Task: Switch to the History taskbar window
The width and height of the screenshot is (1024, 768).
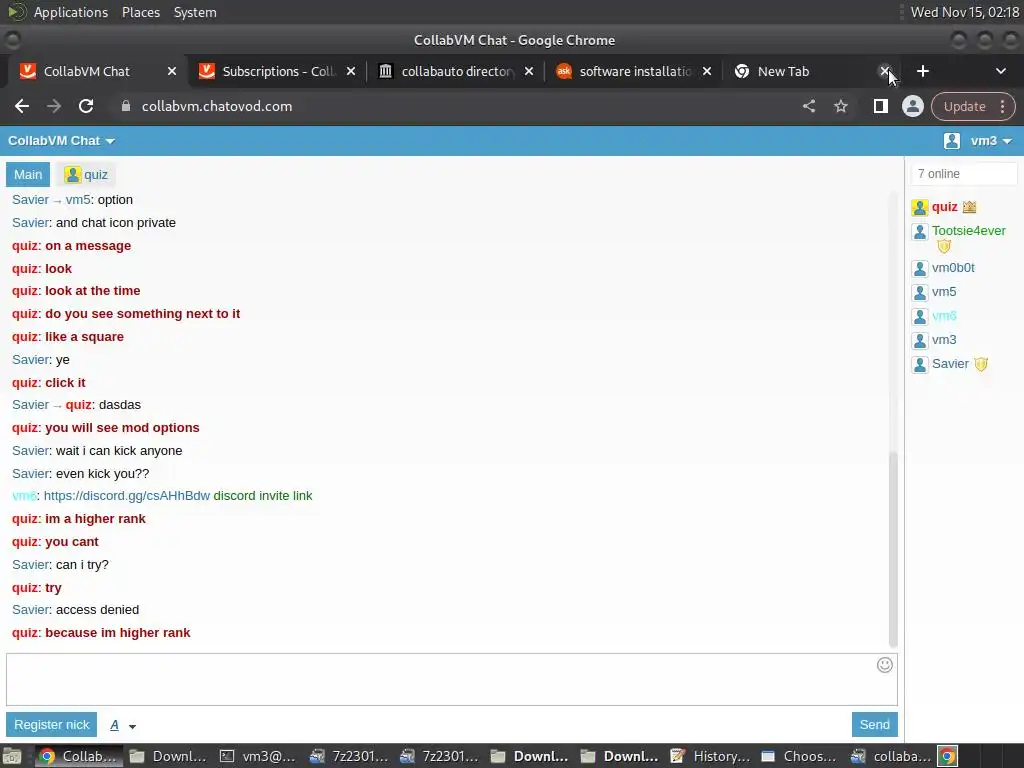Action: (711, 756)
